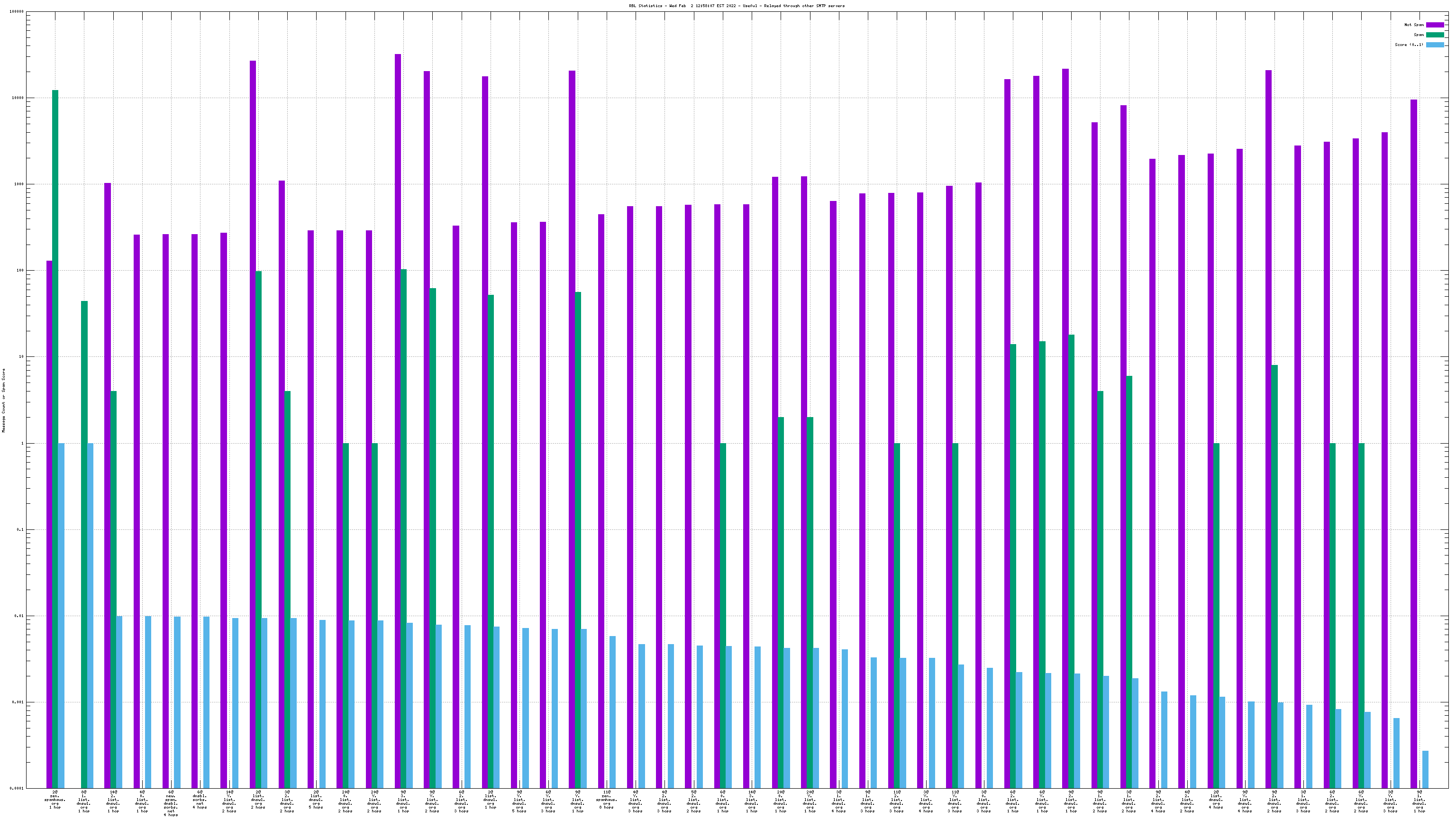Click the '6@ new.spam.dnsbl.sorbs.net 4 hops' axis label

(171, 804)
